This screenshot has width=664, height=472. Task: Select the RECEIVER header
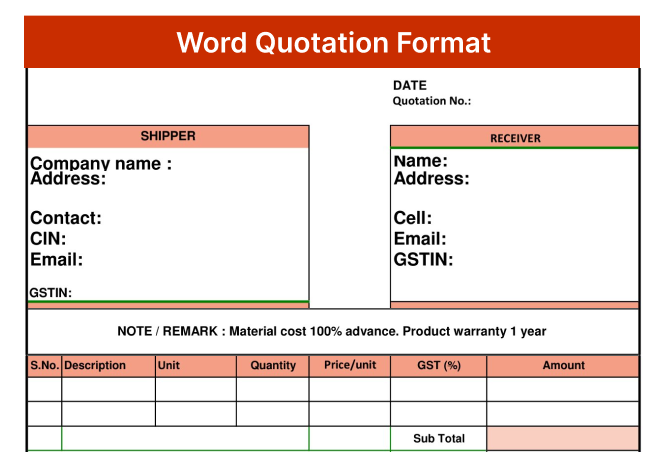pos(515,137)
